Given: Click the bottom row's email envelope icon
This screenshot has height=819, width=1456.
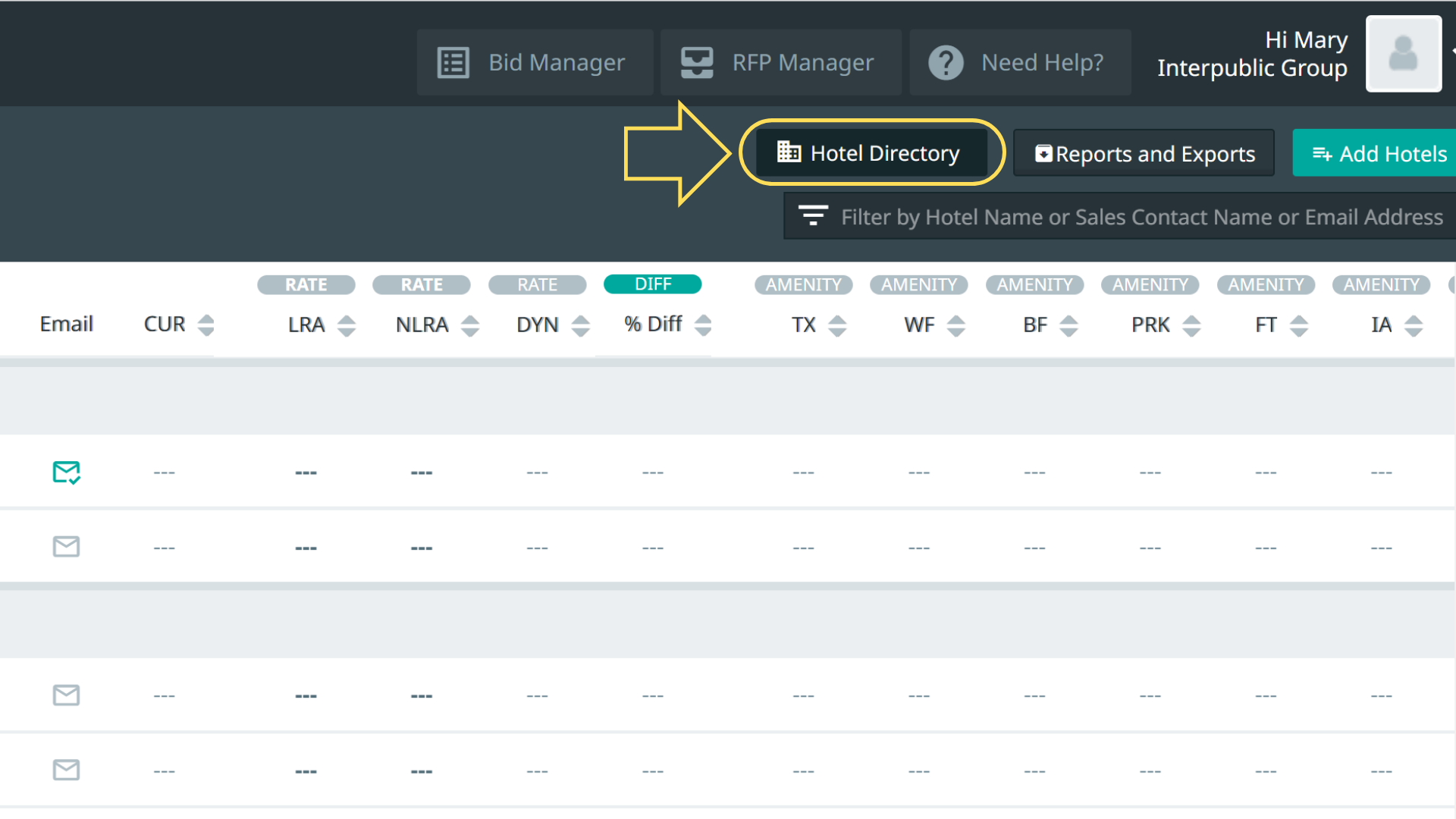Looking at the screenshot, I should coord(66,770).
